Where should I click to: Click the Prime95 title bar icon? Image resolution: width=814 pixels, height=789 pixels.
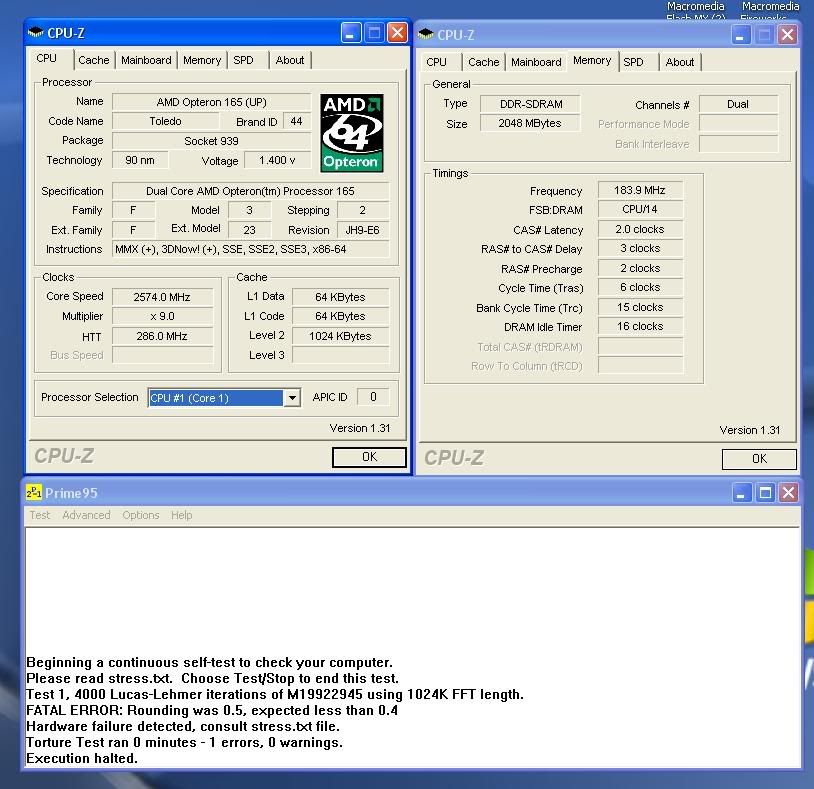tap(34, 492)
